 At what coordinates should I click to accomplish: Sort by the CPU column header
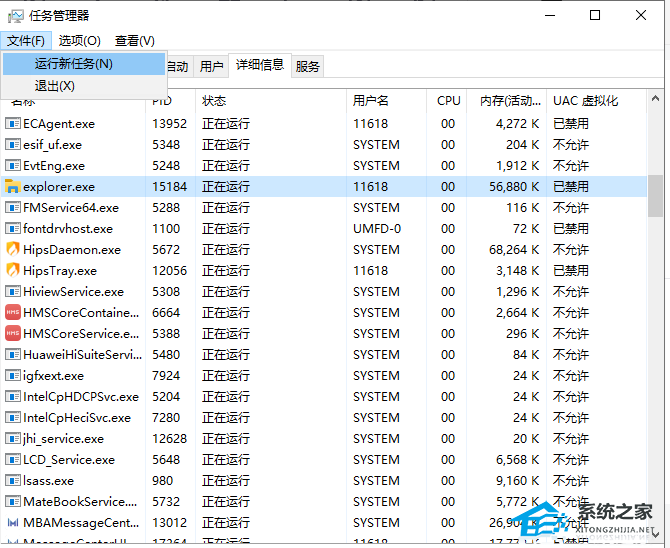[x=449, y=101]
